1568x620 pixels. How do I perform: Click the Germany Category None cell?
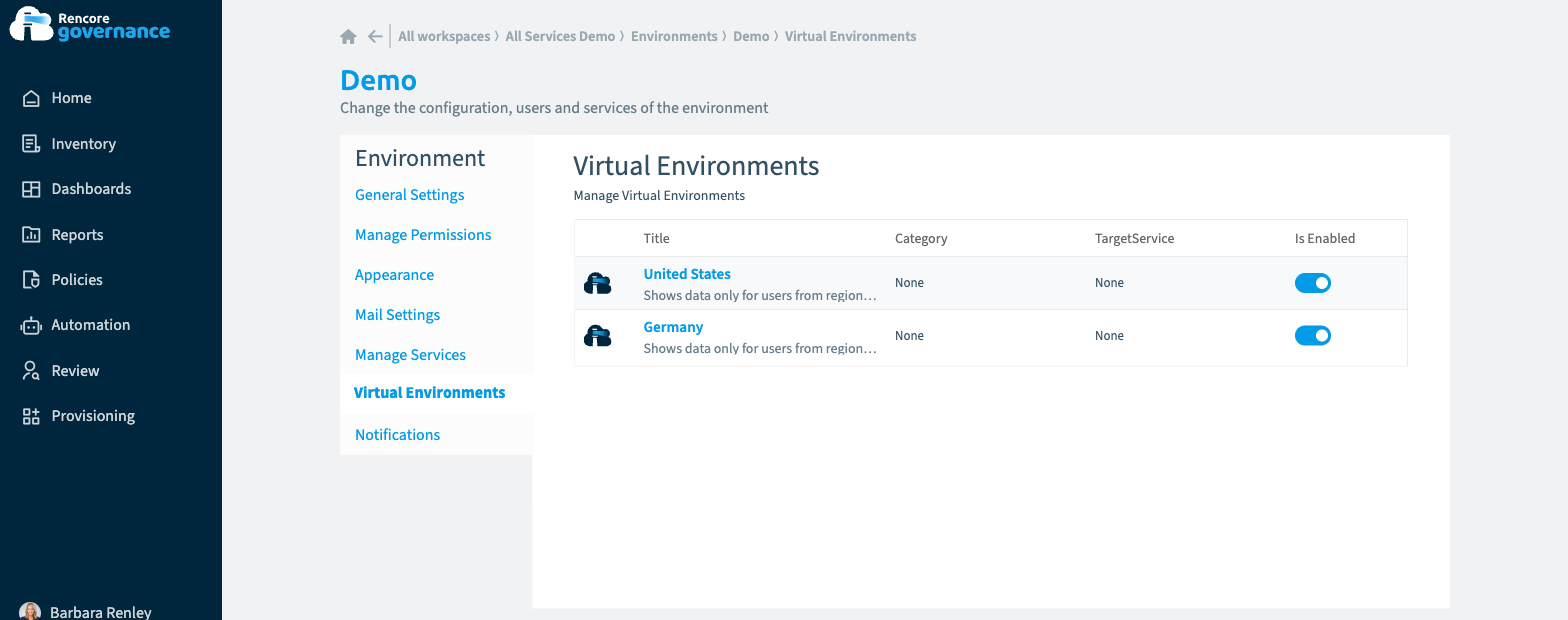coord(909,336)
